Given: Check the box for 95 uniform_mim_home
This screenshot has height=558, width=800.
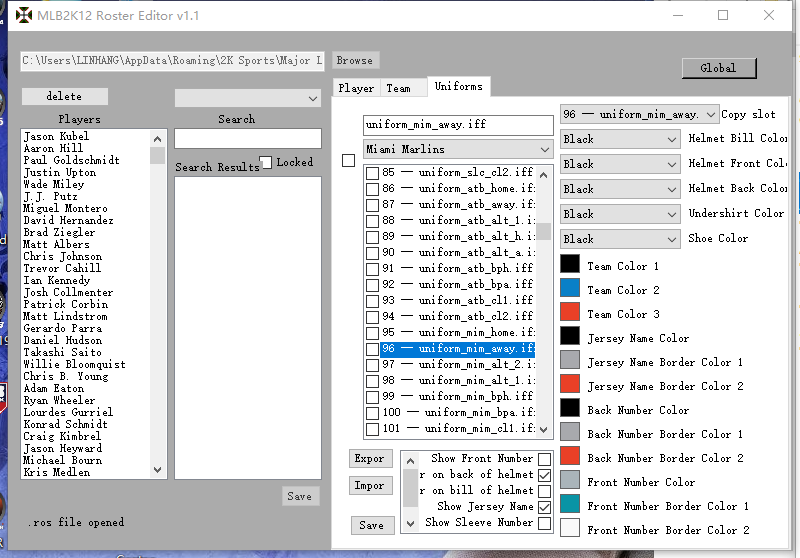Looking at the screenshot, I should [372, 333].
